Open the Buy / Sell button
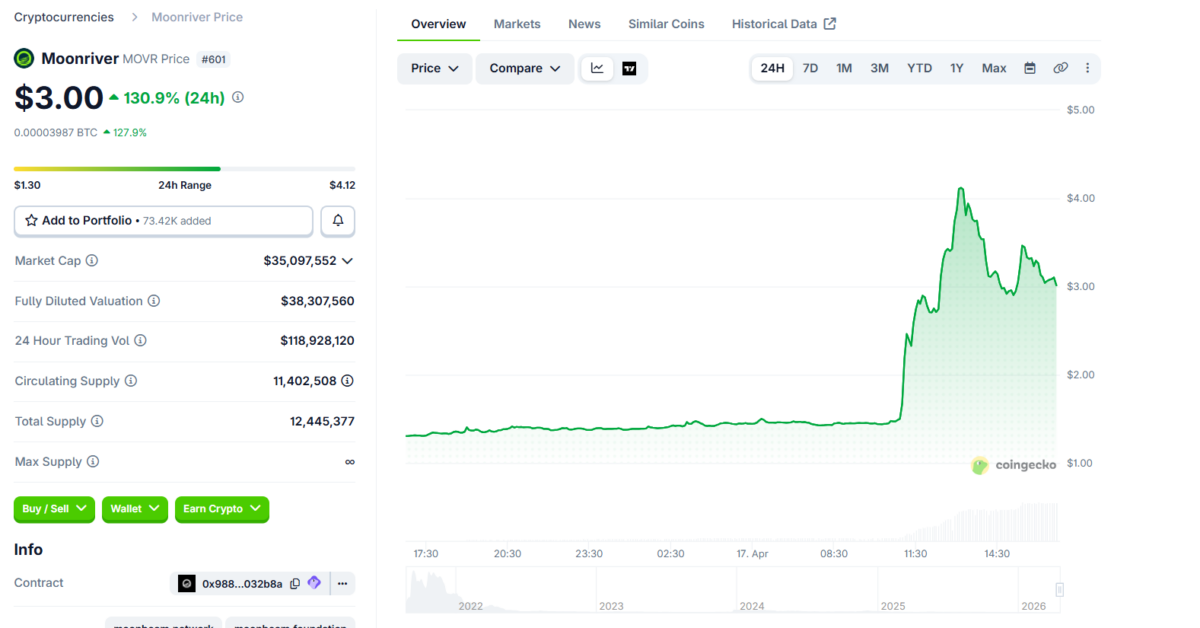1200x628 pixels. point(54,509)
